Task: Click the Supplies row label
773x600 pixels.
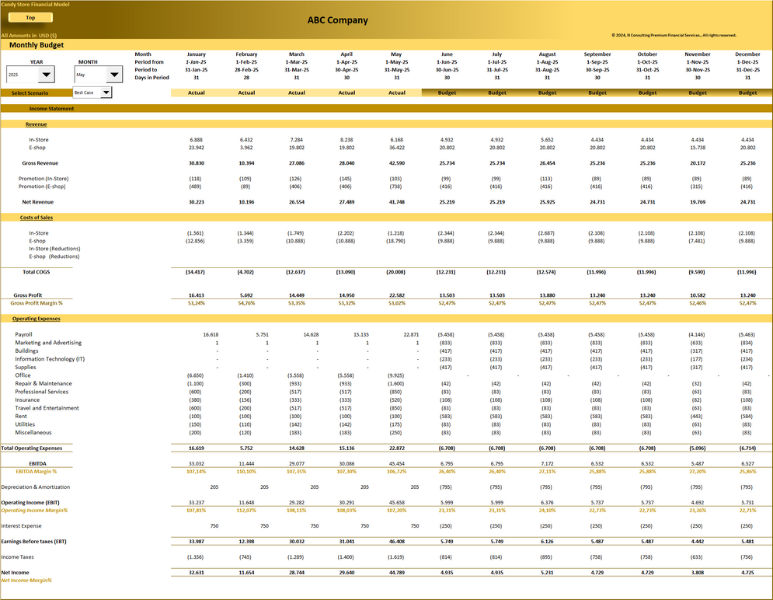Action: point(25,367)
